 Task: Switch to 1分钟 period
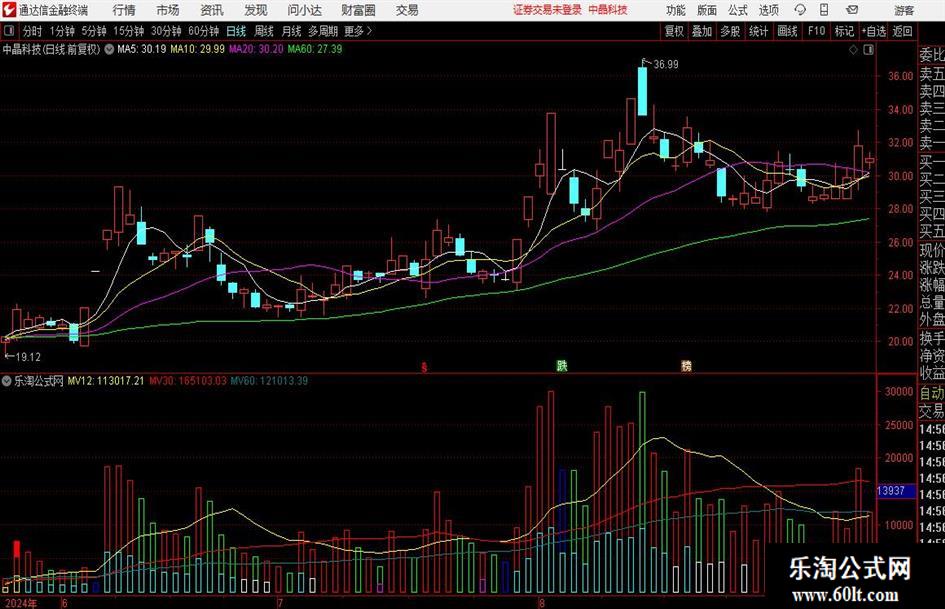point(62,31)
